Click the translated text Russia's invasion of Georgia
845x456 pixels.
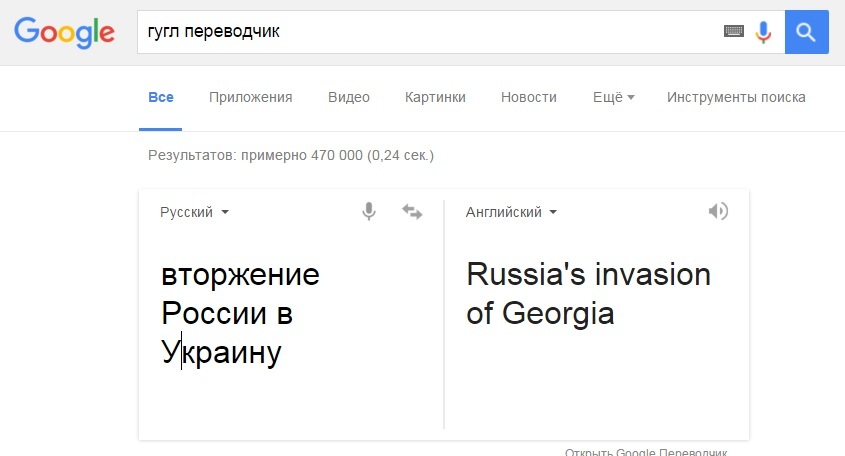tap(588, 294)
